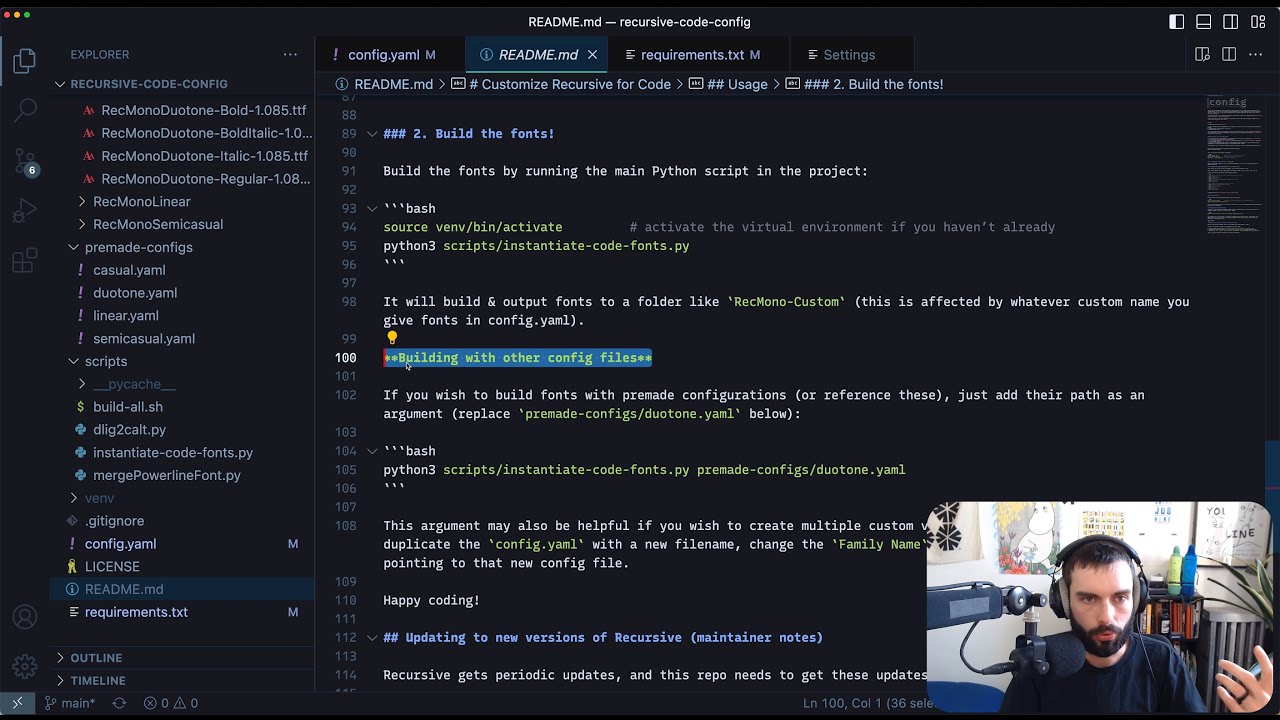Open casual.yaml in premade-configs
Viewport: 1280px width, 720px height.
coord(129,270)
